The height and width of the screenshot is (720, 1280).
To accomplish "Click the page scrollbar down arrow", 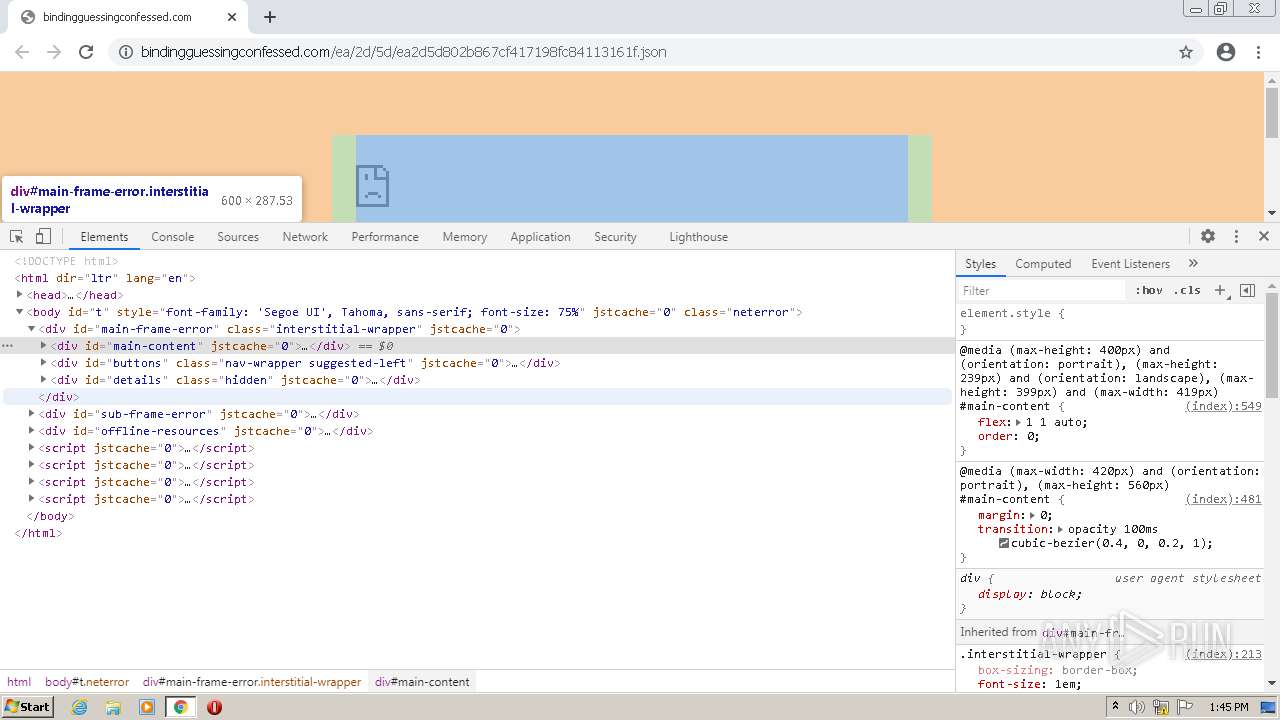I will 1272,213.
